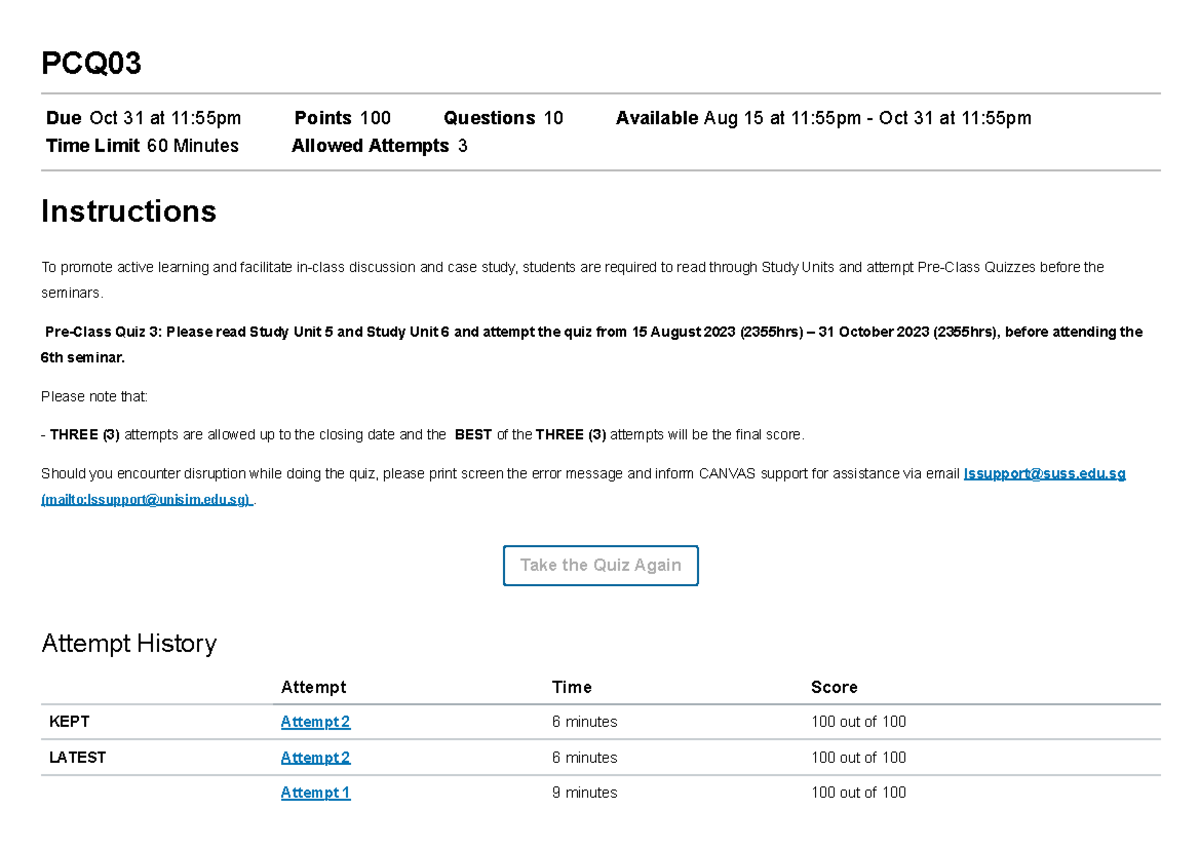Screen dimensions: 1200x848
Task: Click the 100 out of 100 kept score
Action: click(x=858, y=721)
